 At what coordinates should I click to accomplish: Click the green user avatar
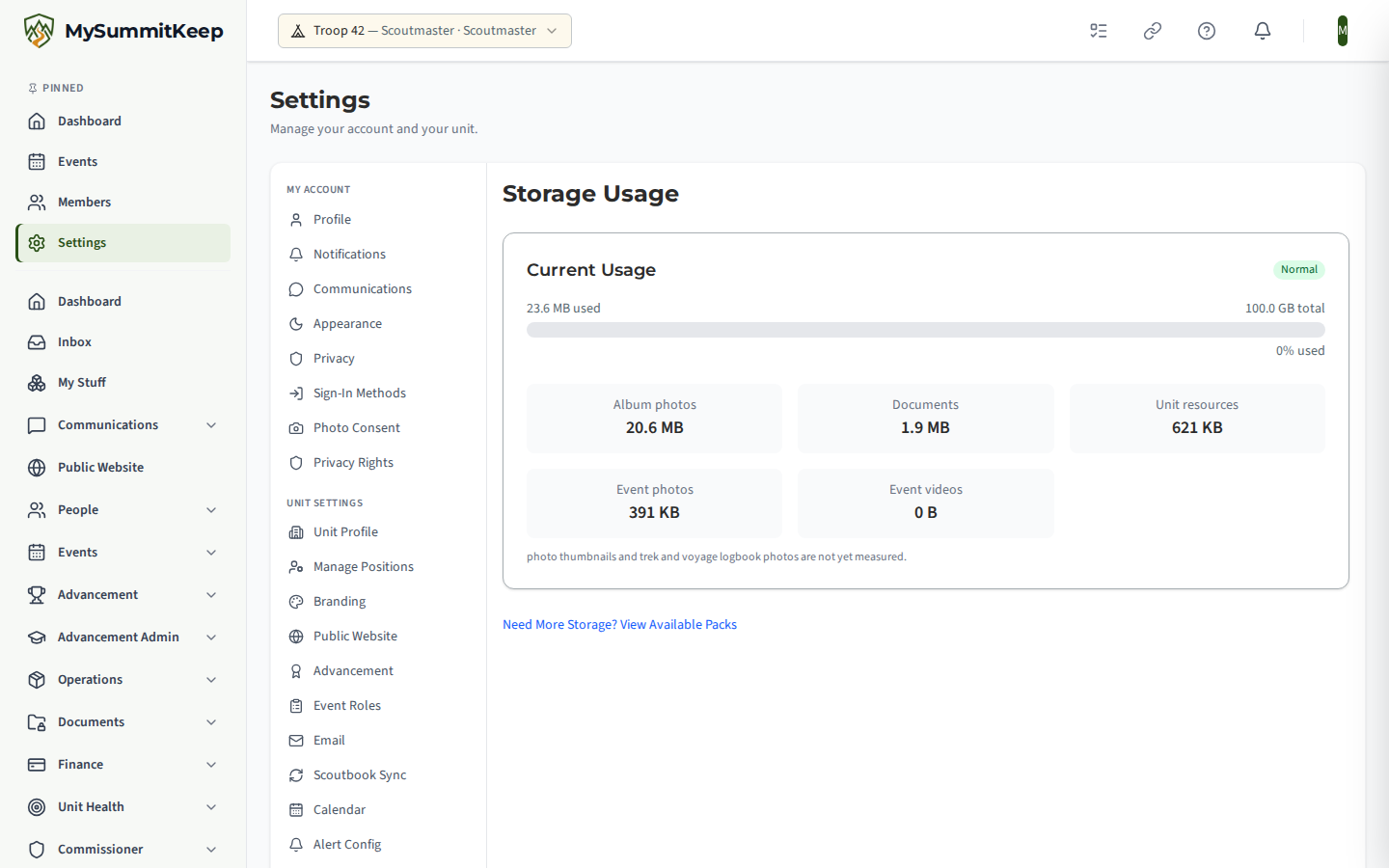1343,31
